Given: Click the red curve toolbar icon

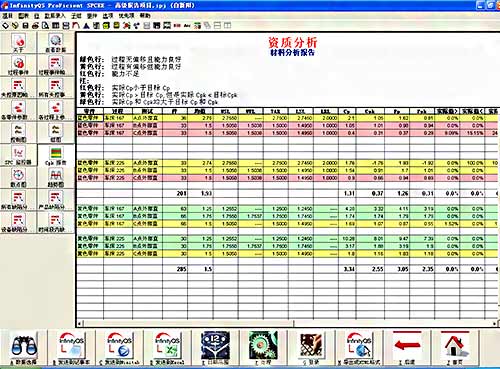Looking at the screenshot, I should 76,25.
